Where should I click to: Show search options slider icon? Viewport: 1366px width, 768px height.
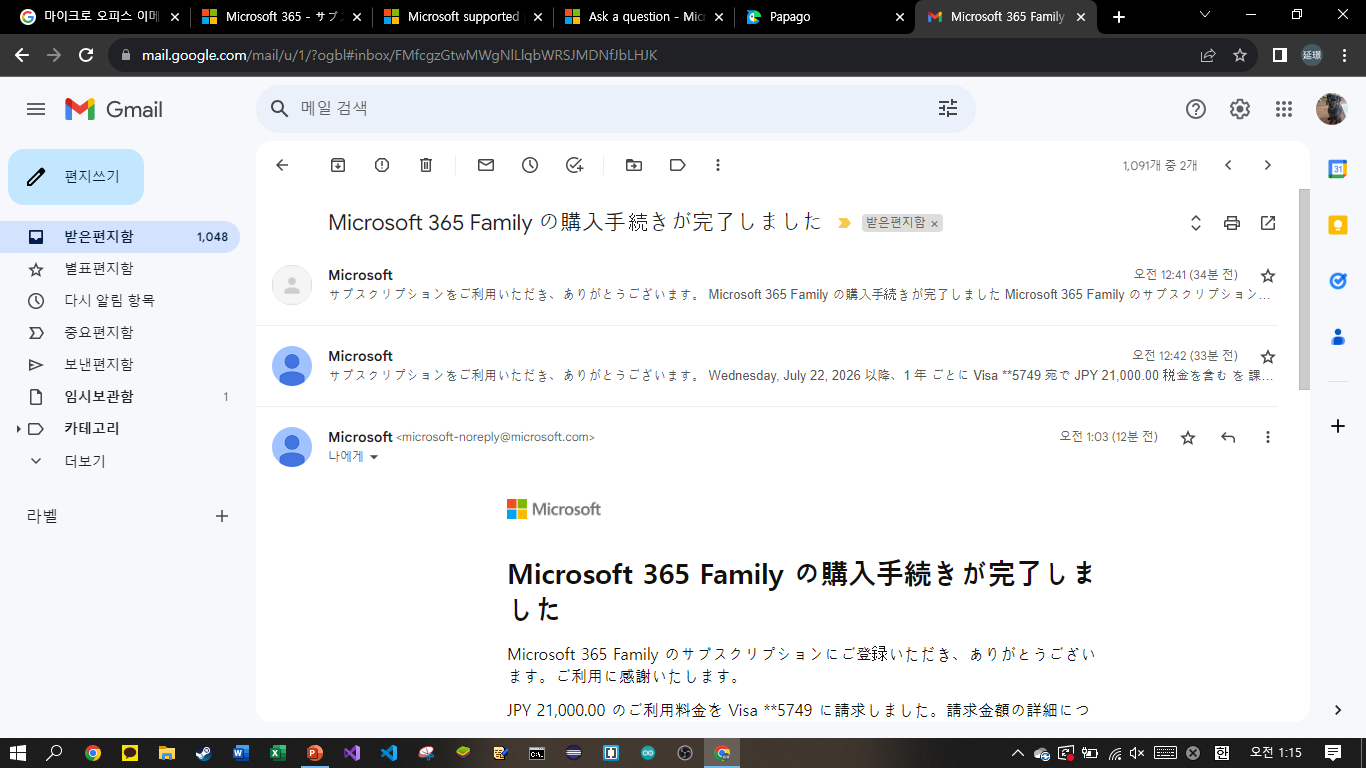click(x=948, y=109)
